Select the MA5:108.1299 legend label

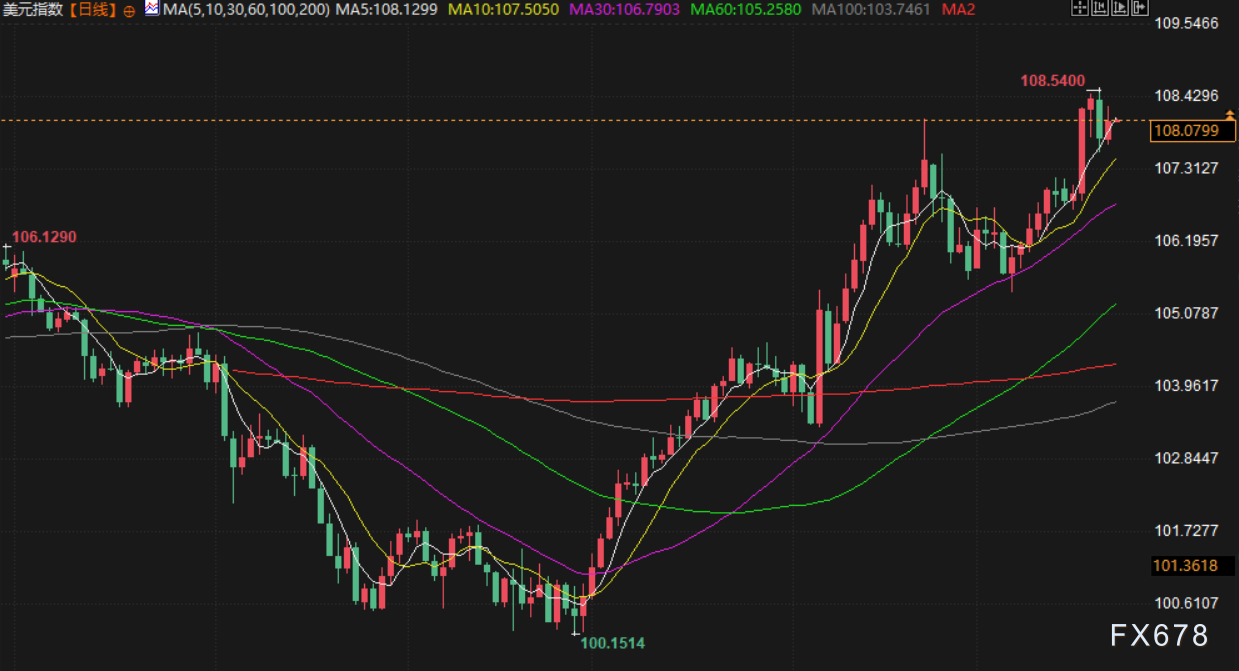(x=384, y=10)
